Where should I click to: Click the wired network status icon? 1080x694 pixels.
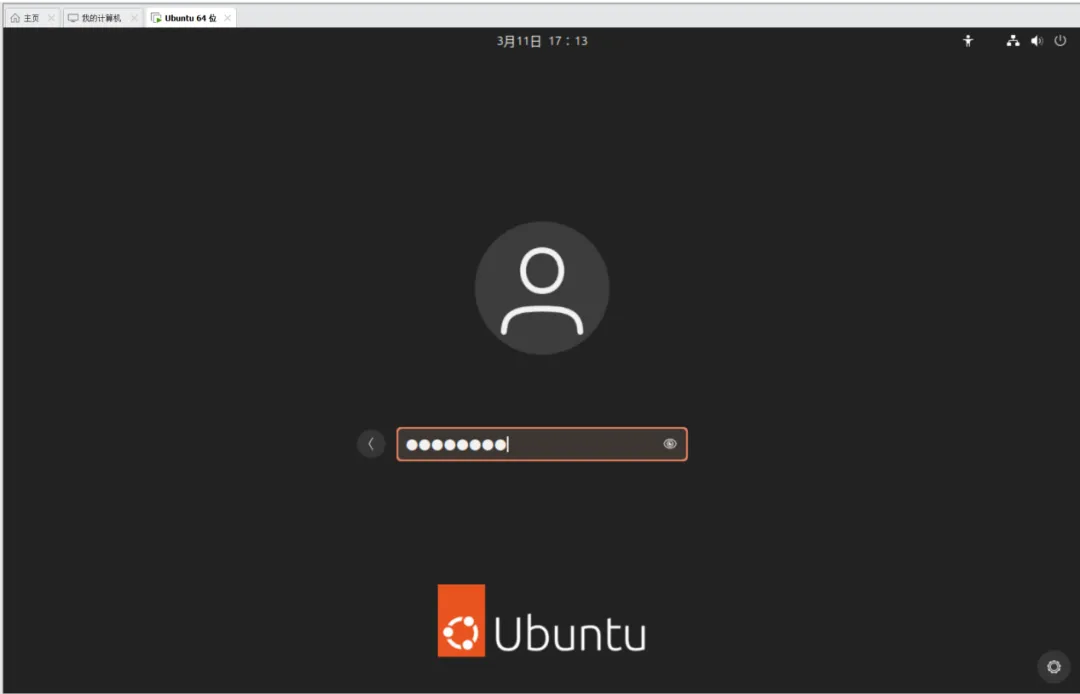click(1012, 41)
